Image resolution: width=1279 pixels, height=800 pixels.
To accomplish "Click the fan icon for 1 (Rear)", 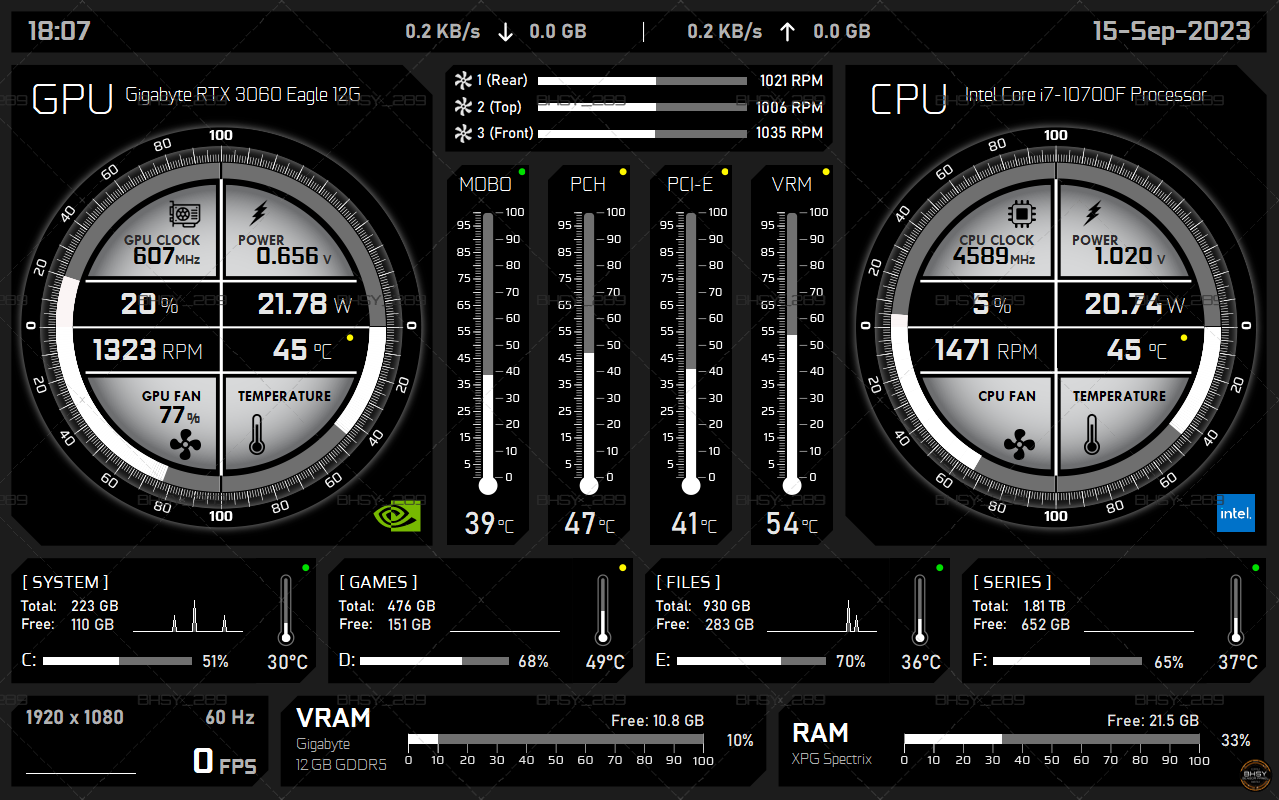I will click(x=463, y=80).
